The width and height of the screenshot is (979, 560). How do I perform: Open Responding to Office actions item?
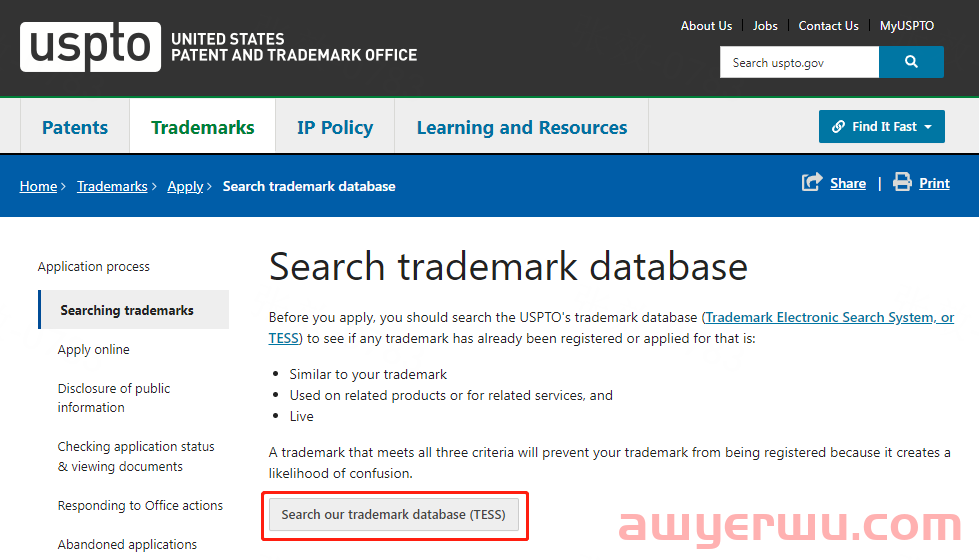(140, 506)
